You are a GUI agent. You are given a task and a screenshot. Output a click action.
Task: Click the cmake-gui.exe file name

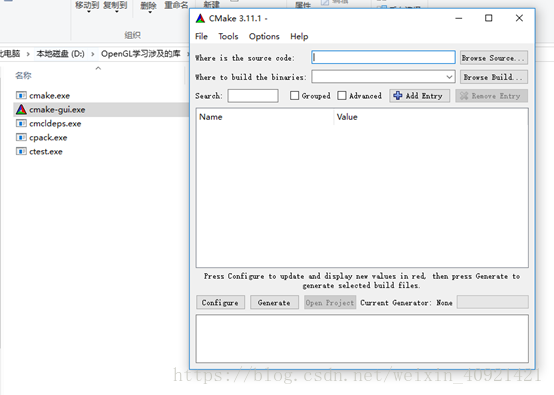pos(57,110)
